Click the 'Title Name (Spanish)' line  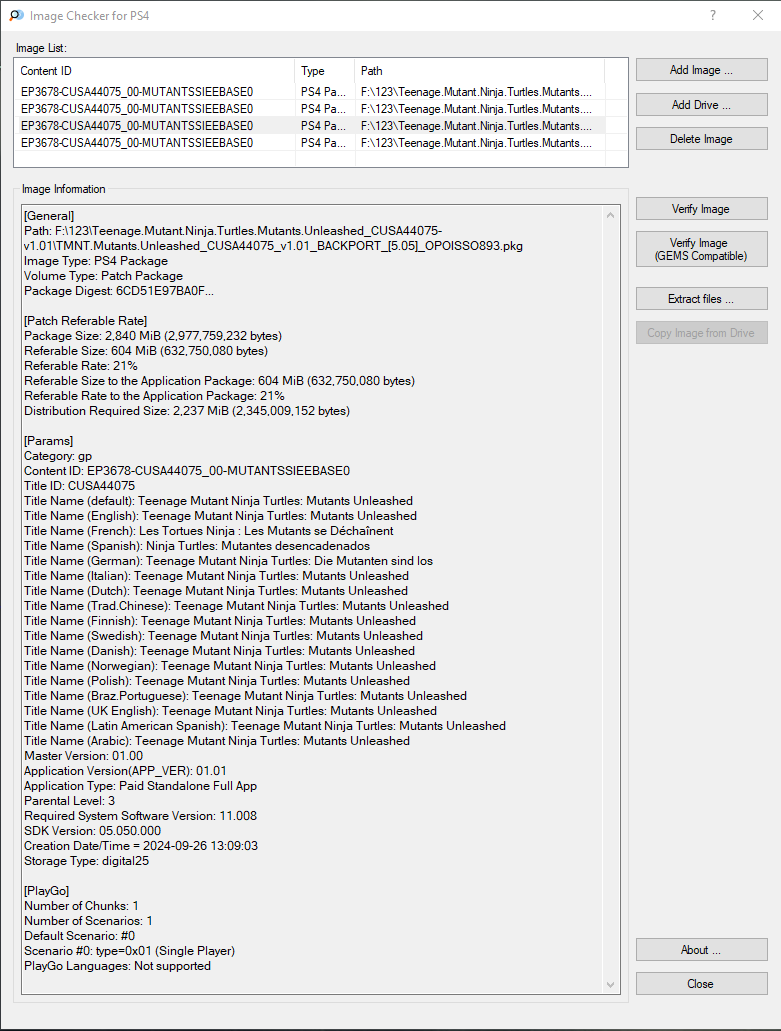coord(197,546)
